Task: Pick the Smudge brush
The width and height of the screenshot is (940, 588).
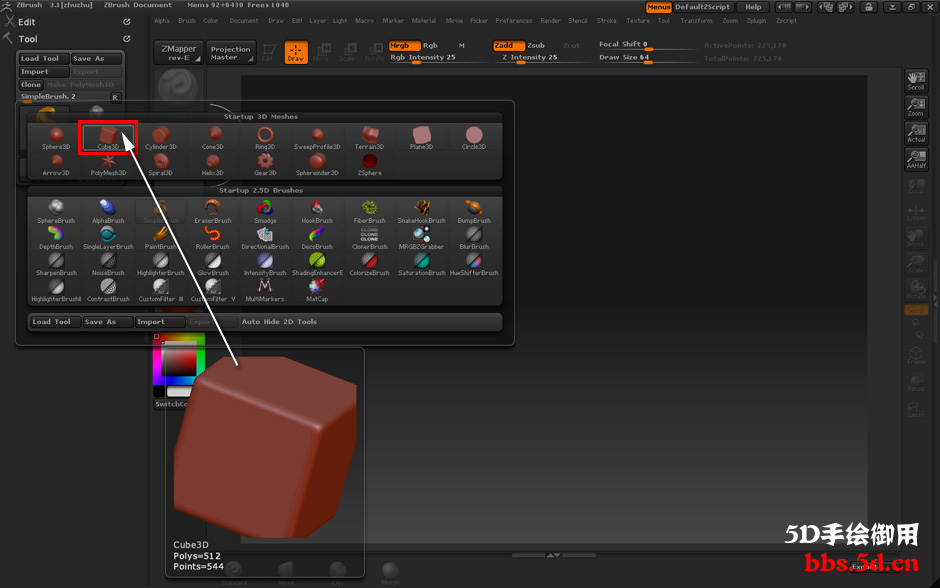Action: [x=265, y=212]
